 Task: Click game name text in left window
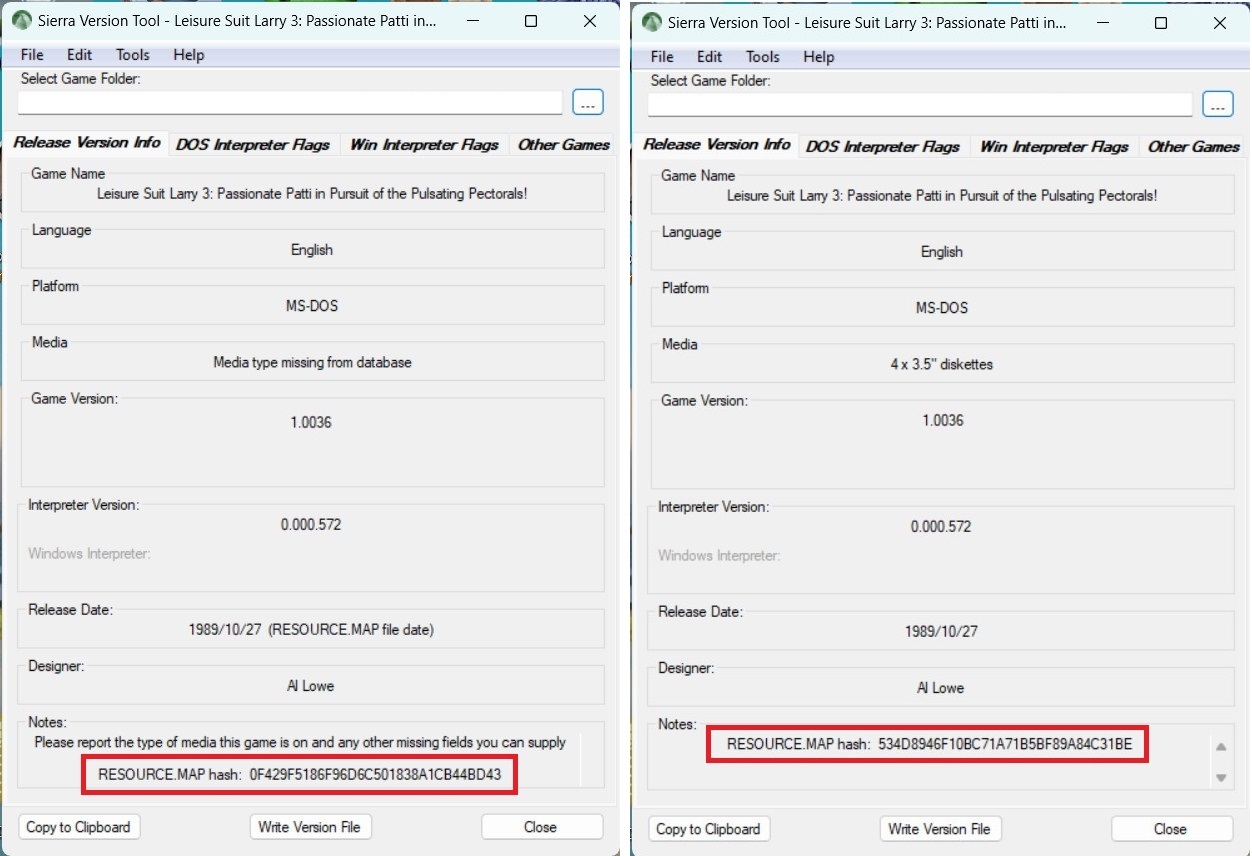[312, 194]
